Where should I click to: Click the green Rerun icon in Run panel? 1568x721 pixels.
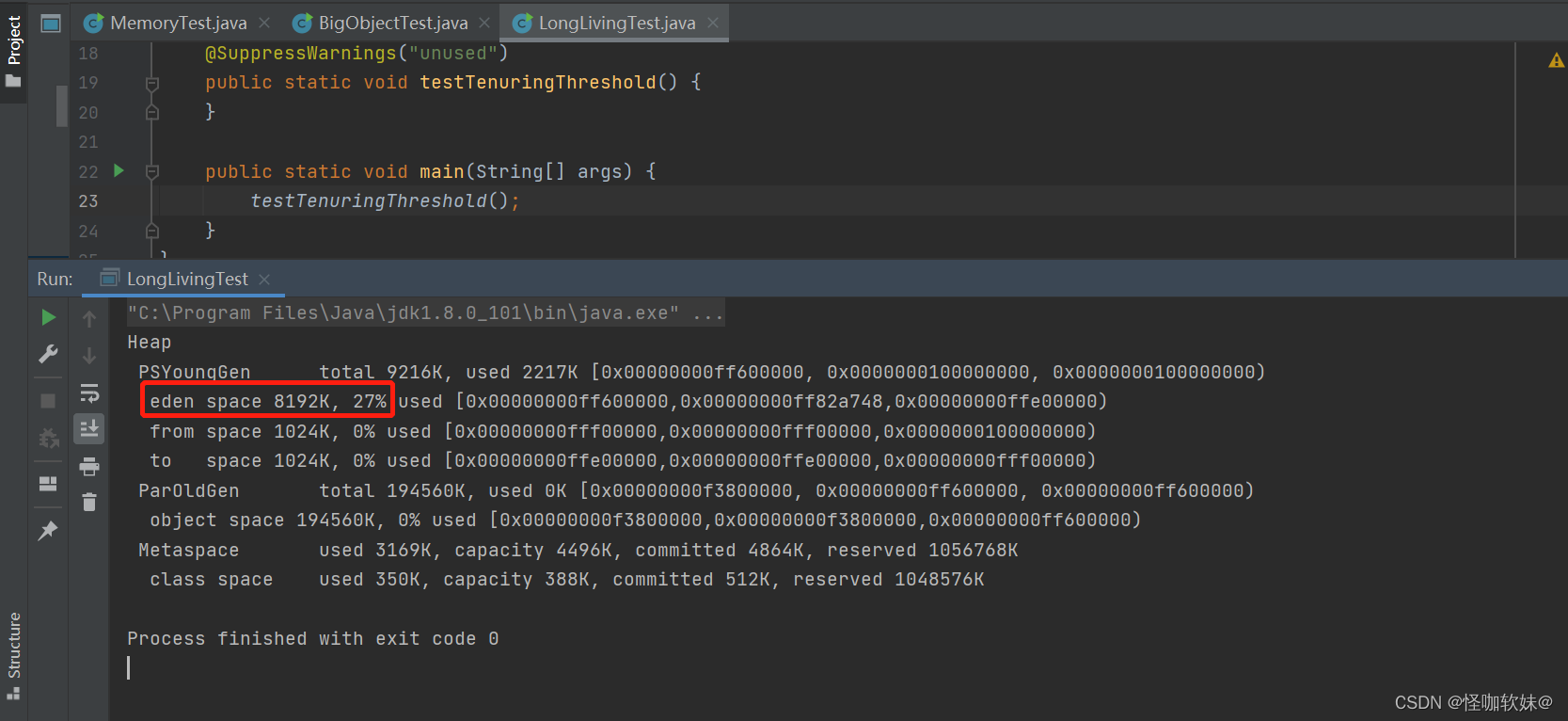coord(48,317)
